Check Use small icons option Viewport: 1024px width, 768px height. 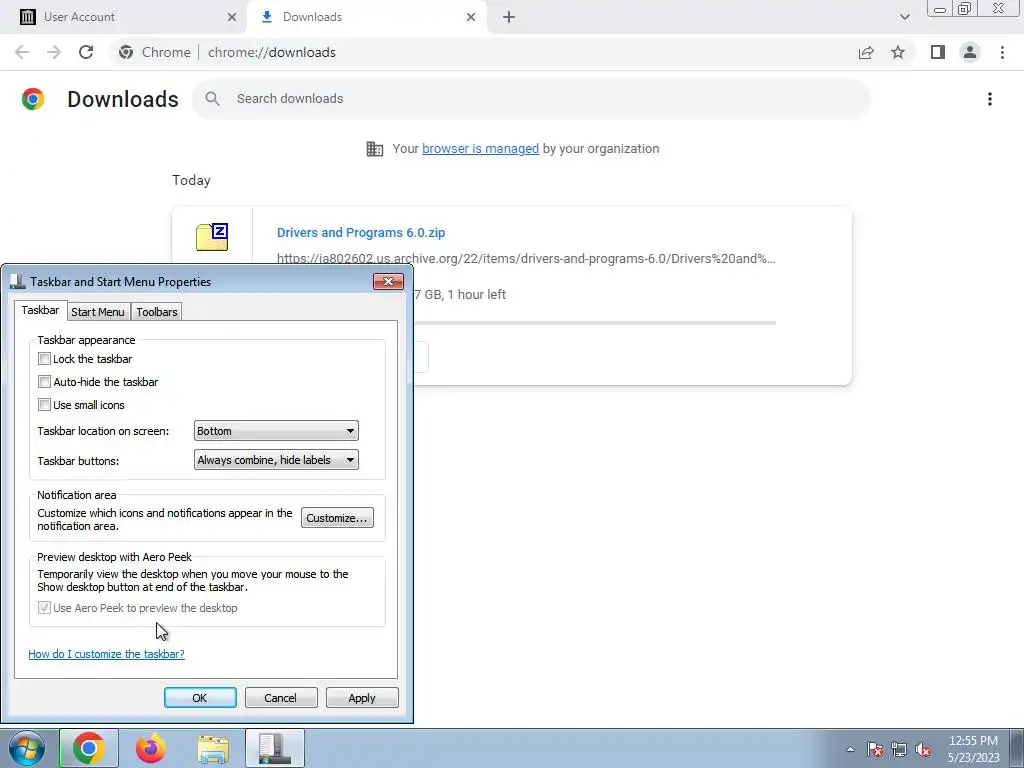tap(44, 404)
